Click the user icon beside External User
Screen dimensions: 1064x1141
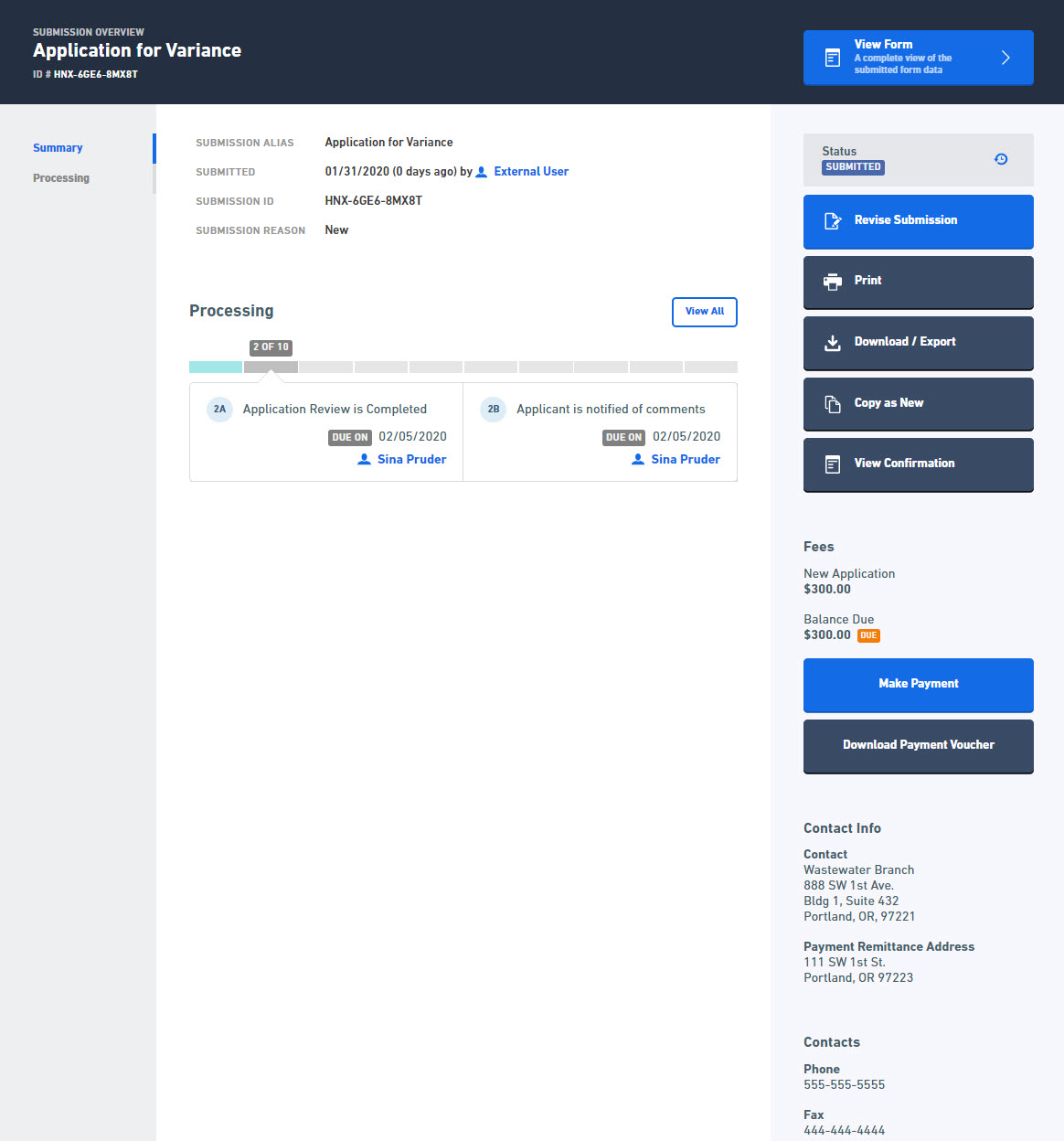pos(482,172)
